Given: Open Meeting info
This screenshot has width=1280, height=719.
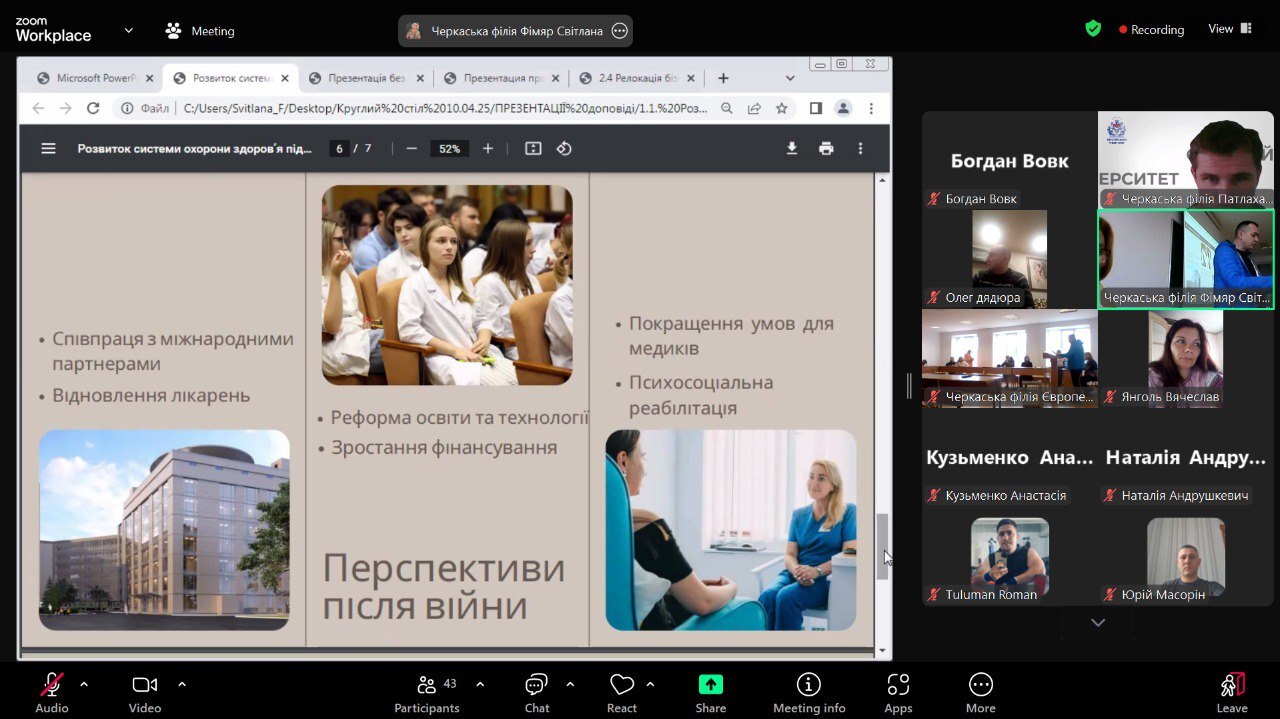Looking at the screenshot, I should click(x=808, y=692).
